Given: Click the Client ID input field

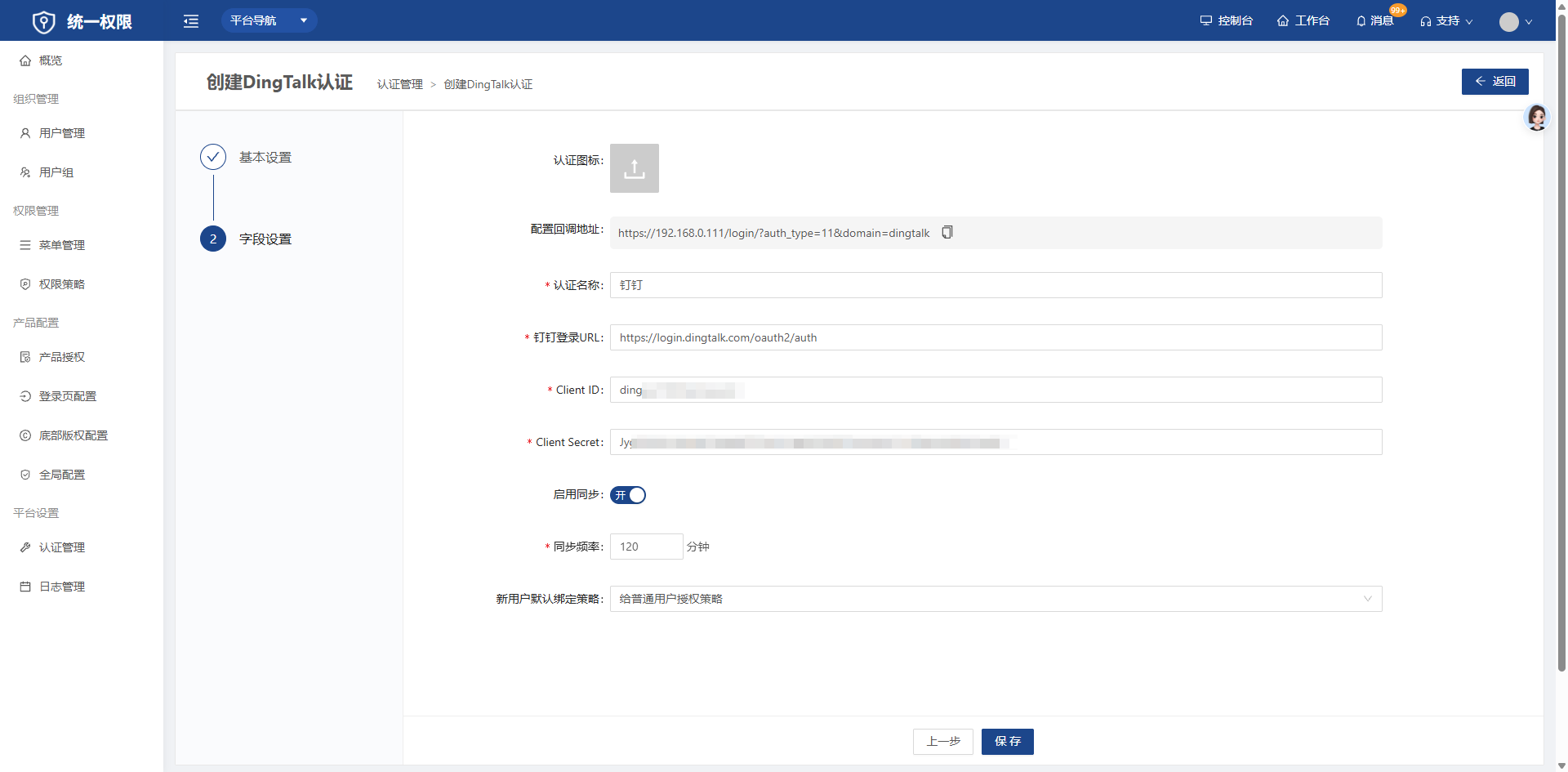Looking at the screenshot, I should (995, 390).
